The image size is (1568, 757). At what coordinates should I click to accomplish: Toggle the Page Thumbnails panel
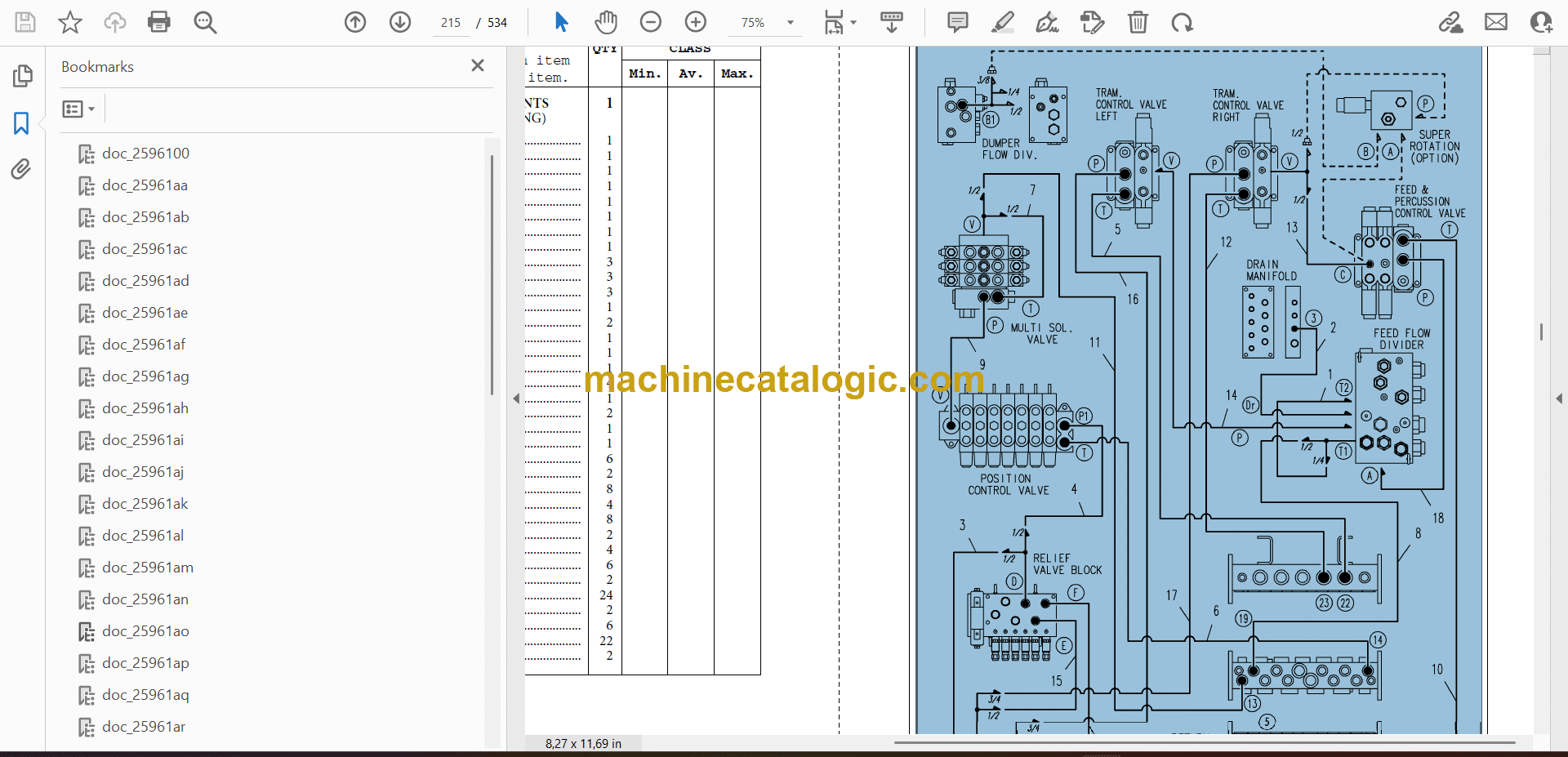click(x=22, y=76)
